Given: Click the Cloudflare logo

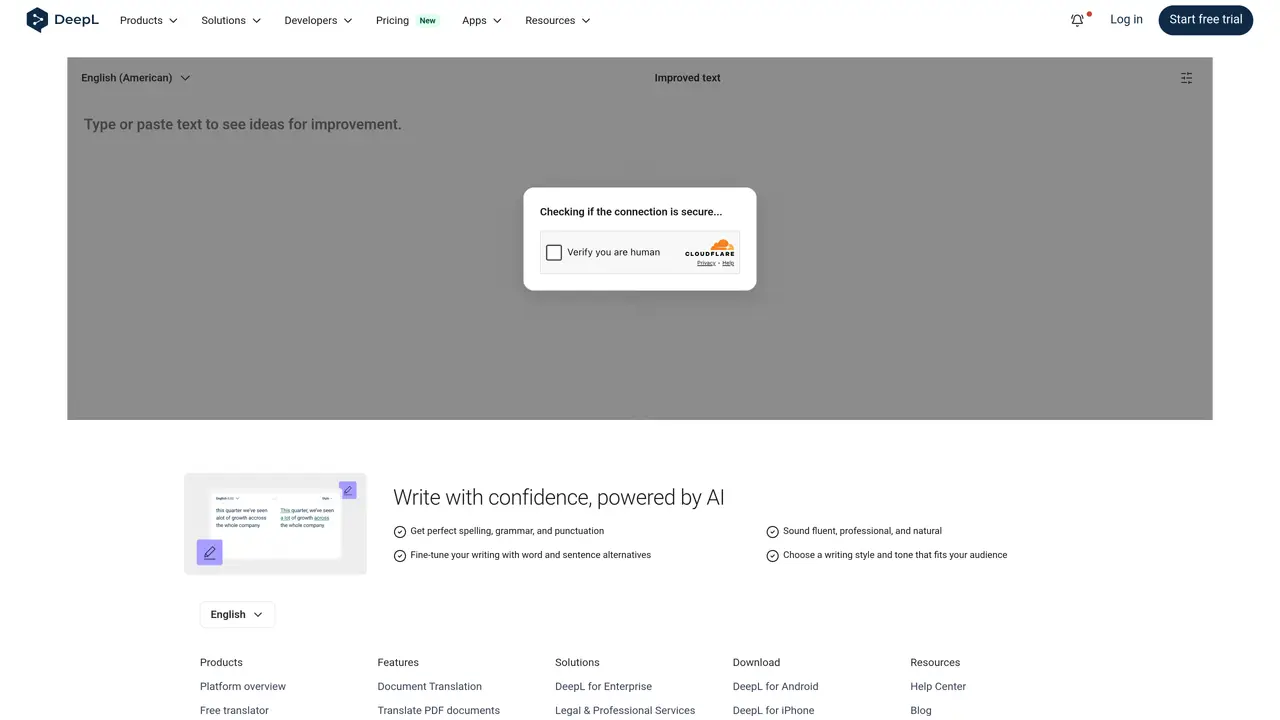Looking at the screenshot, I should click(x=710, y=248).
